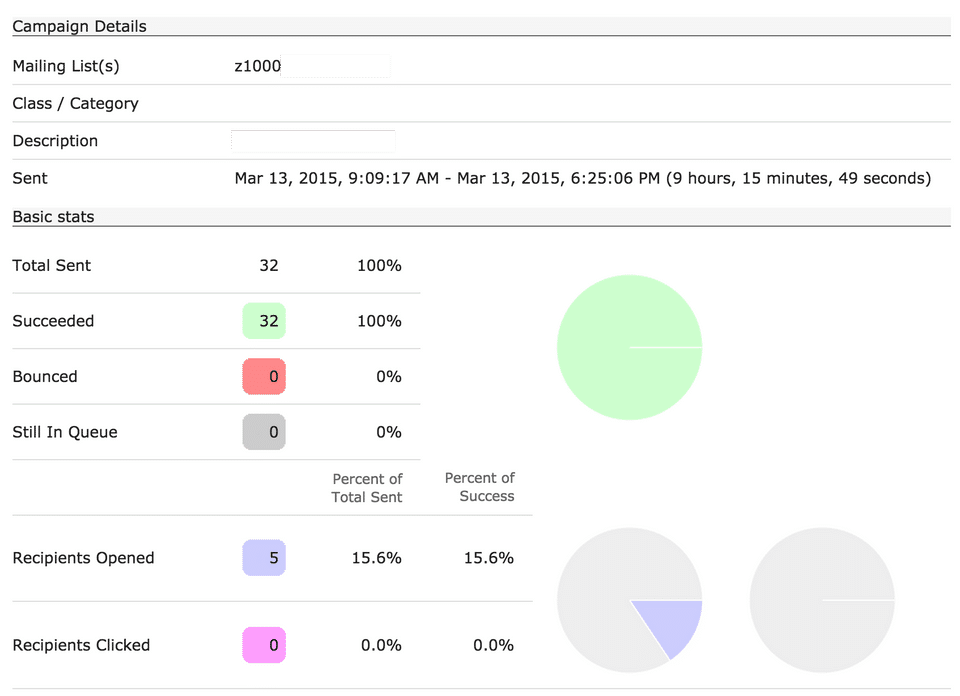Image resolution: width=960 pixels, height=696 pixels.
Task: Click the Percent of Success column header
Action: point(479,488)
